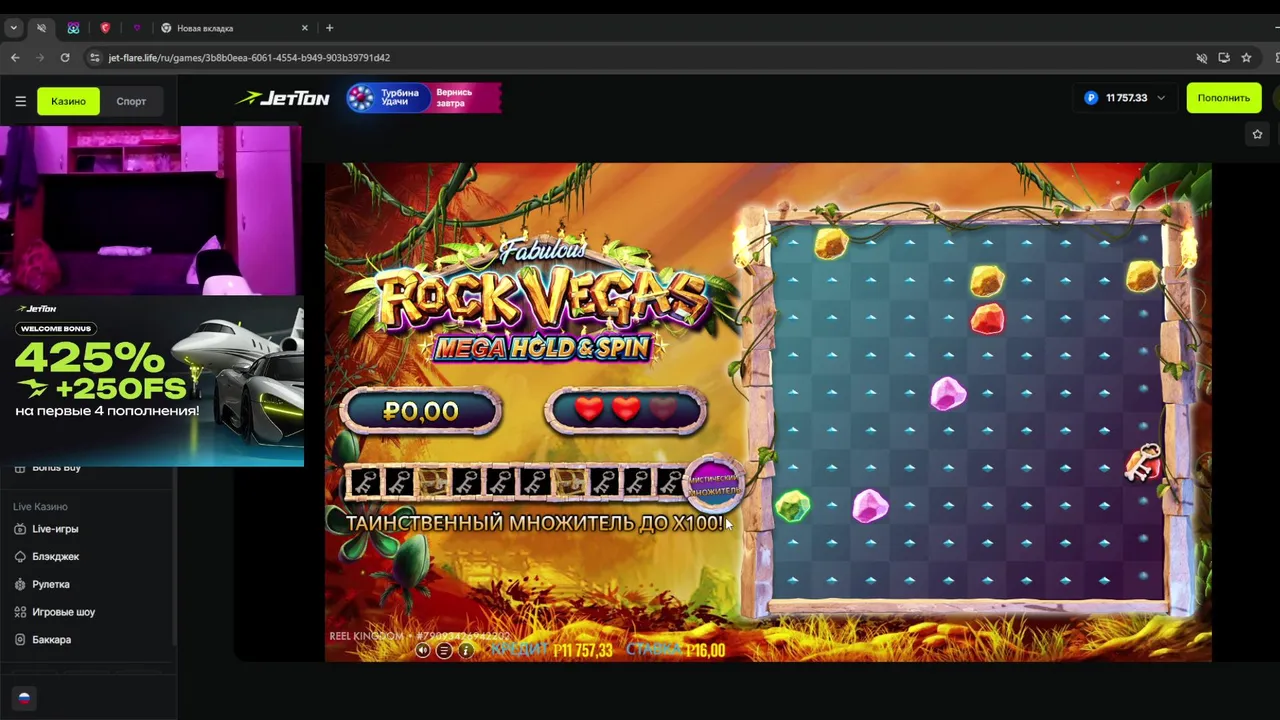Close the 'Новая вкладка' tab
This screenshot has width=1280, height=720.
[x=306, y=28]
